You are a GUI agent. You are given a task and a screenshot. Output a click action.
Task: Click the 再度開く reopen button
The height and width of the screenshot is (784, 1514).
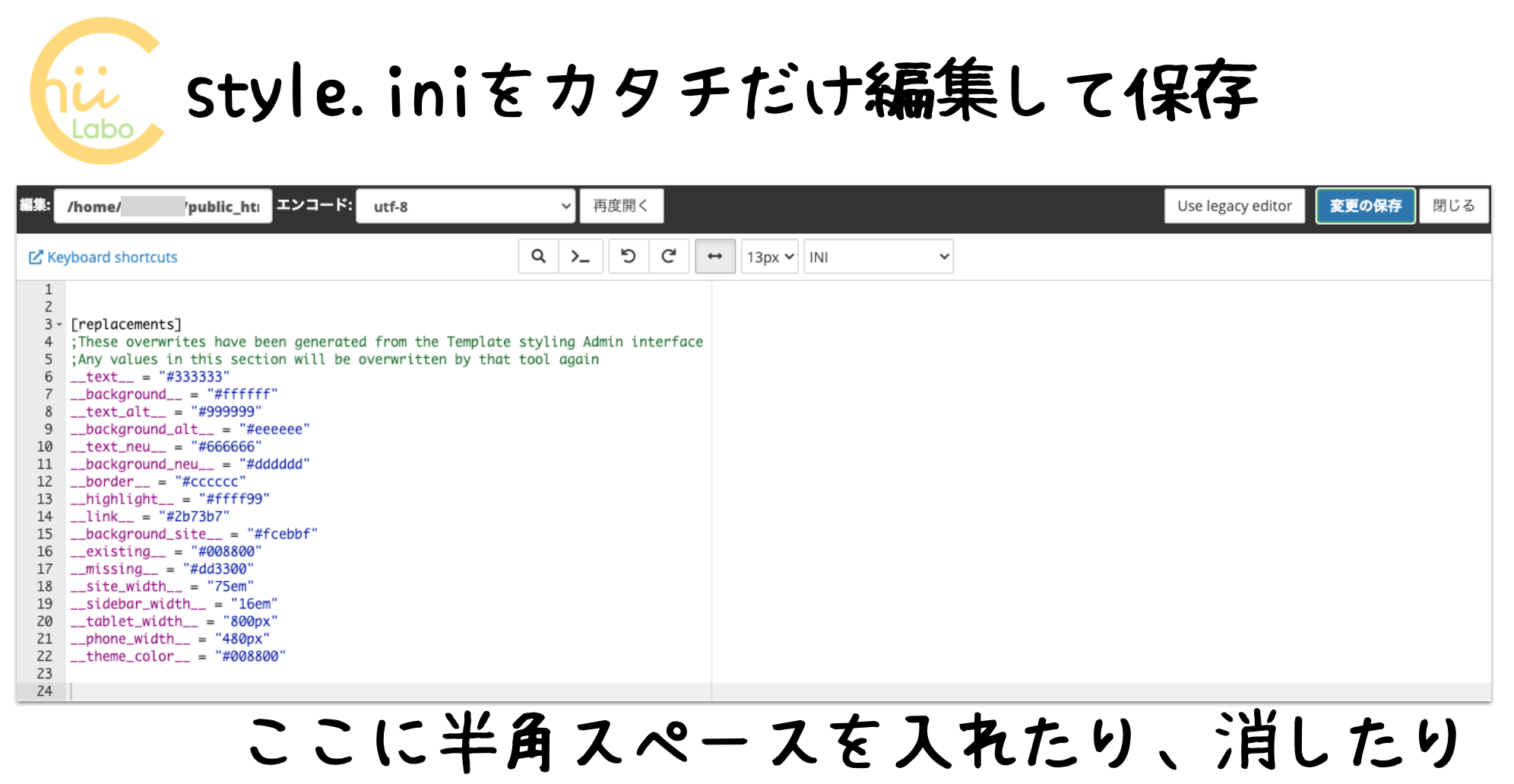click(621, 205)
